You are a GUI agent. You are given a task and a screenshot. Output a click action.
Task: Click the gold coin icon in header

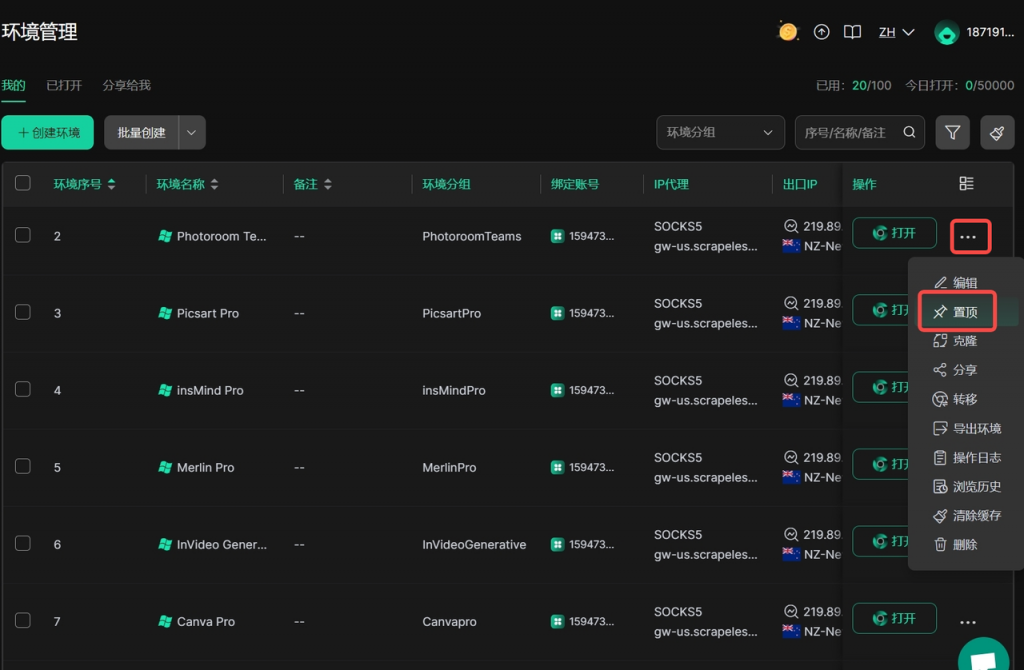coord(788,31)
